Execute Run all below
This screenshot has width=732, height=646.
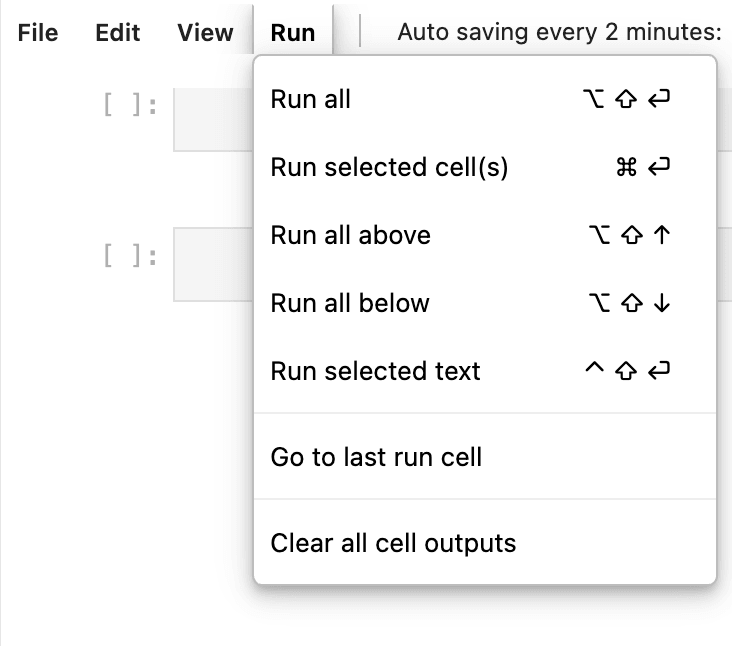(349, 303)
